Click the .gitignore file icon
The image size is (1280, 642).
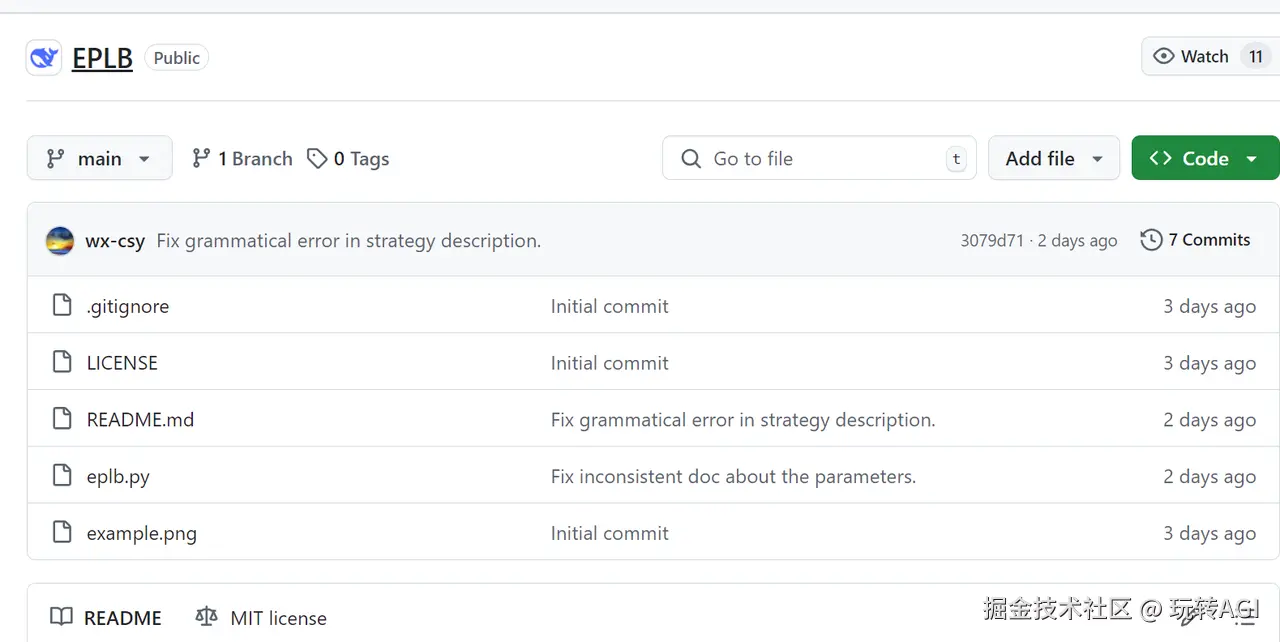pos(62,306)
